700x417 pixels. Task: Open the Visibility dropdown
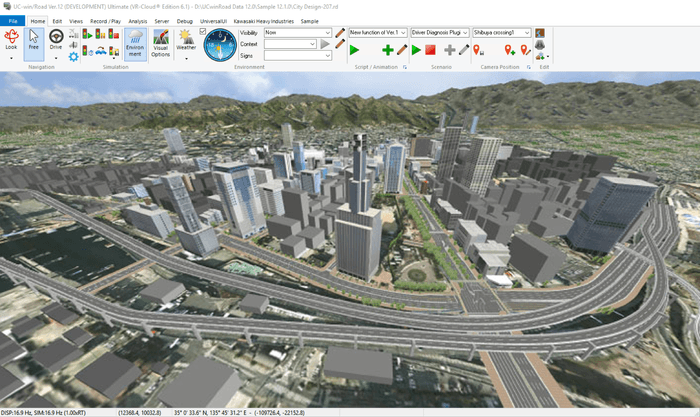click(x=327, y=33)
